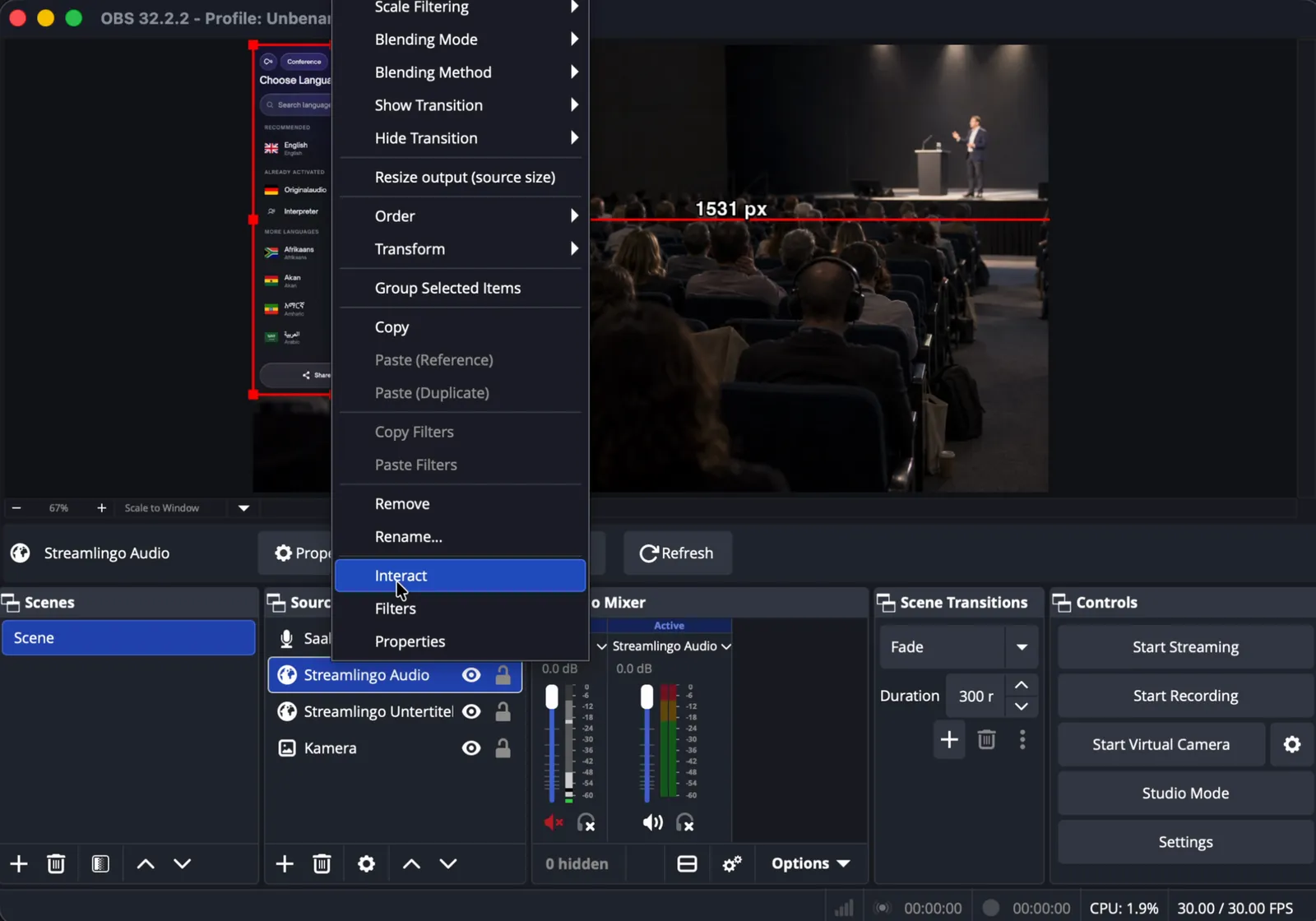Screen dimensions: 1316x921
Task: Toggle monitoring headphone icon on muted channel
Action: 586,822
